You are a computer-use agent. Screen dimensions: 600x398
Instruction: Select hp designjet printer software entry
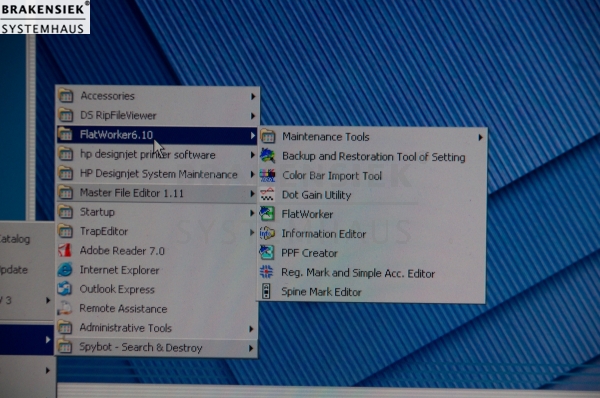point(157,155)
